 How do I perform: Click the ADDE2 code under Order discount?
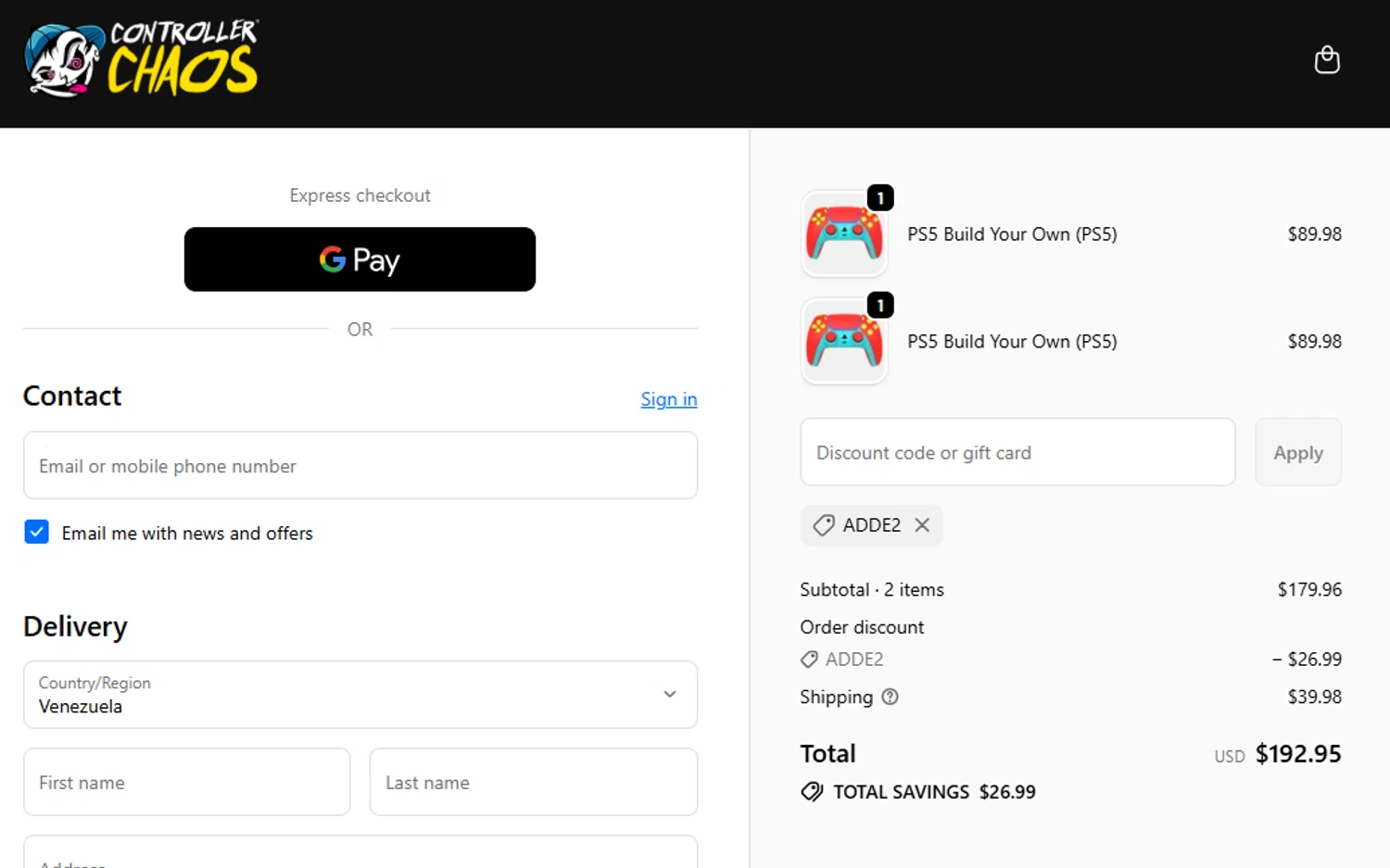854,660
